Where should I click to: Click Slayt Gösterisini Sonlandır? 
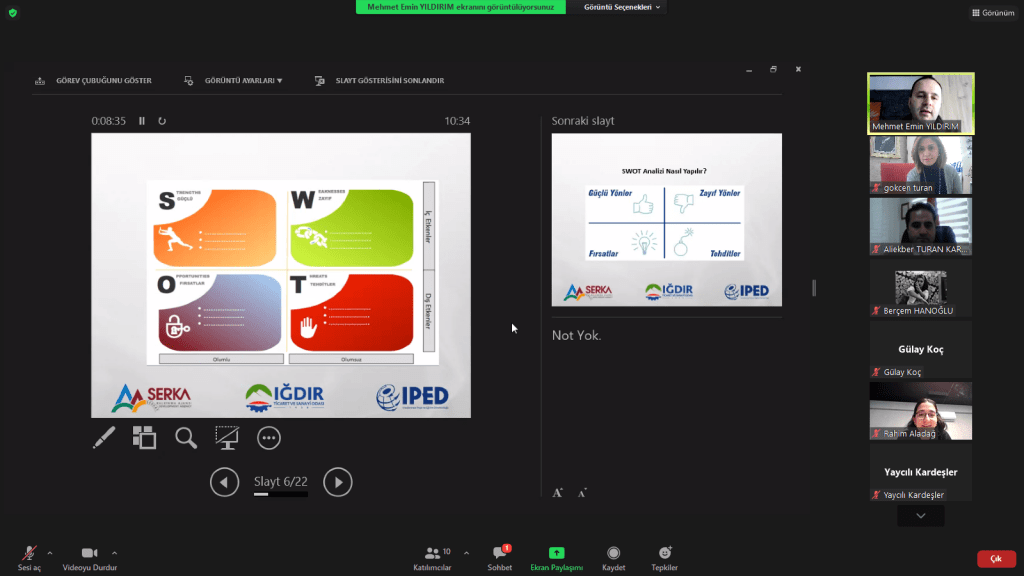point(380,81)
